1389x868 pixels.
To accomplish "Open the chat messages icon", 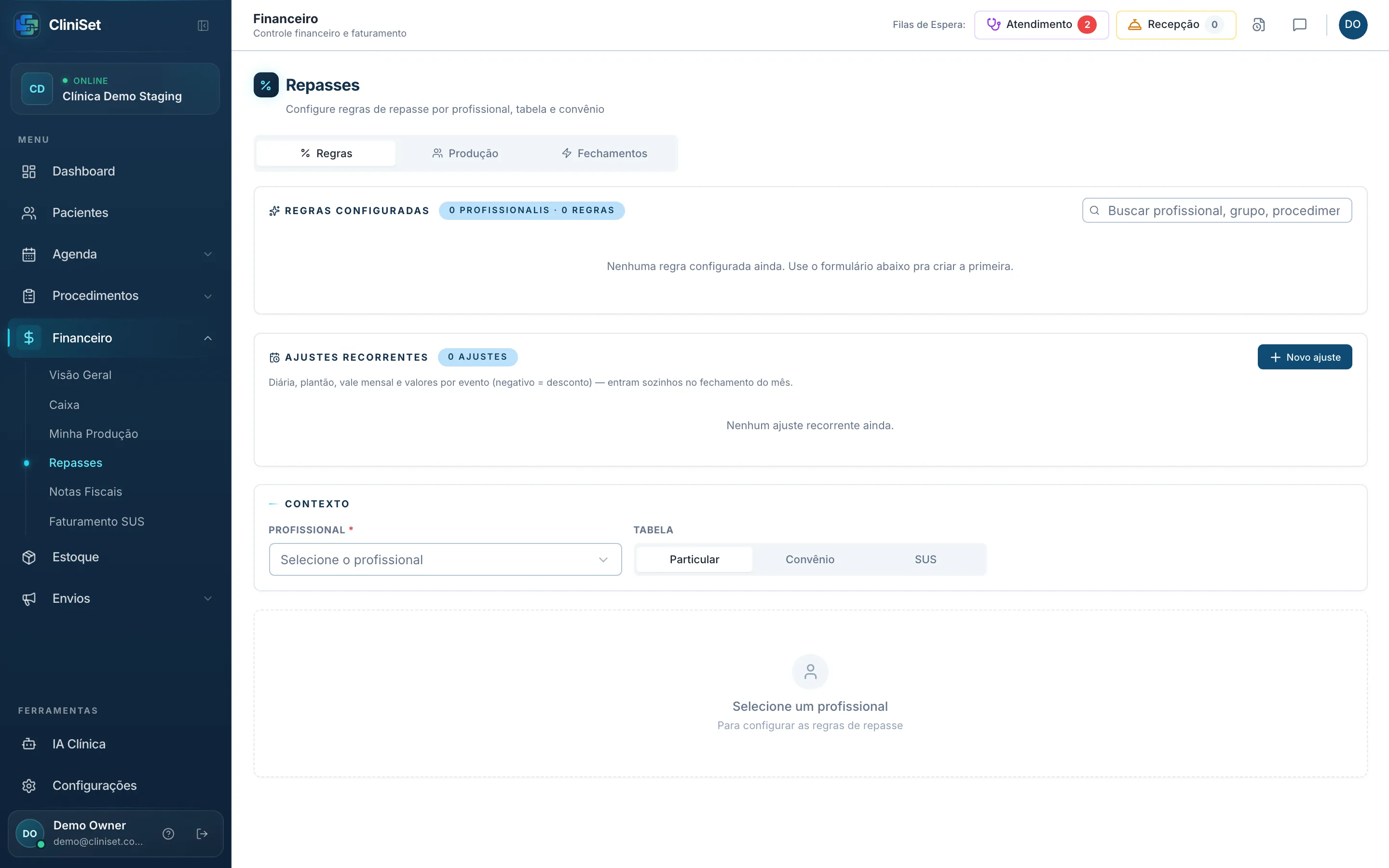I will (x=1299, y=25).
